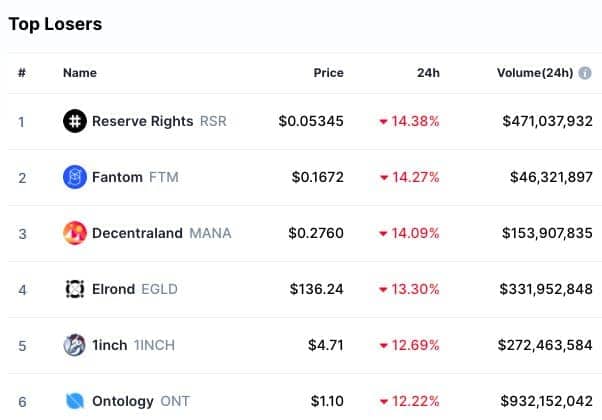602x420 pixels.
Task: Sort the table by 24h column
Action: 428,73
